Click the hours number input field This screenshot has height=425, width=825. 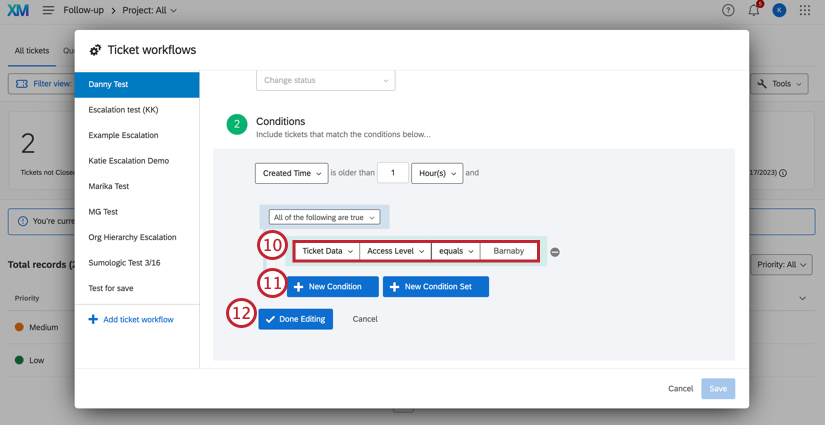tap(393, 173)
